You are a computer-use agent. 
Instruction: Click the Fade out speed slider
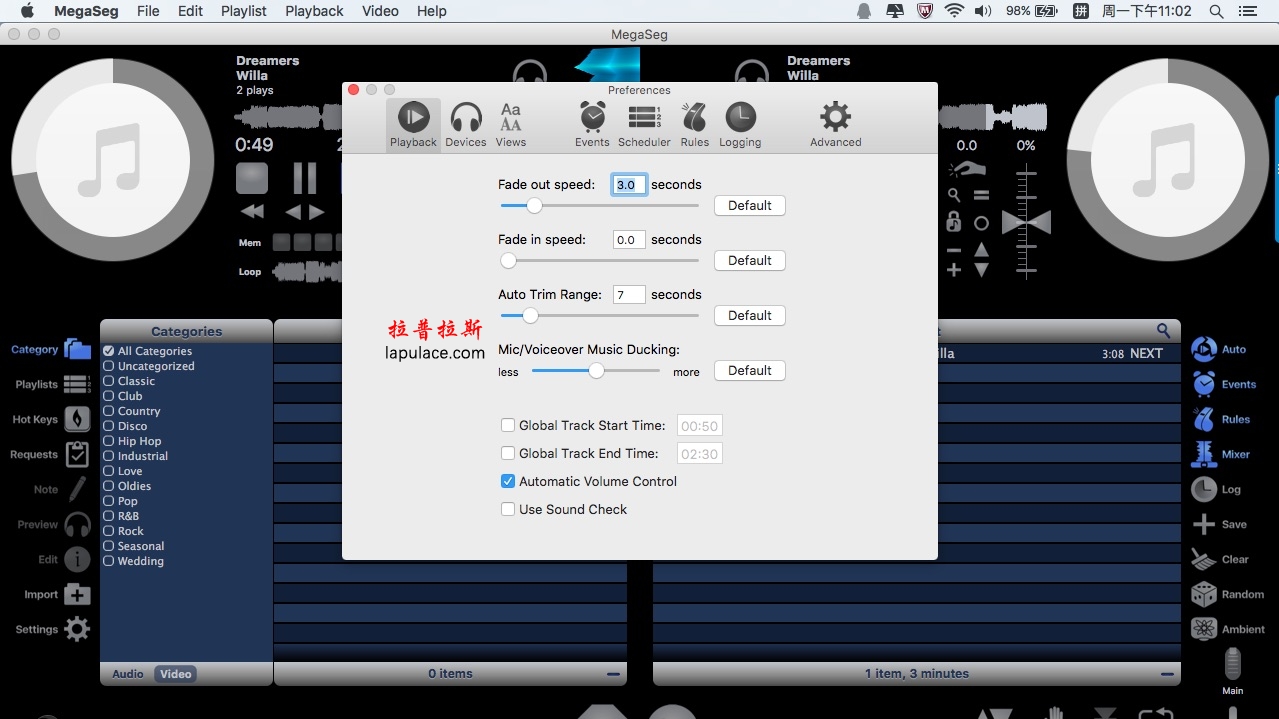(599, 206)
